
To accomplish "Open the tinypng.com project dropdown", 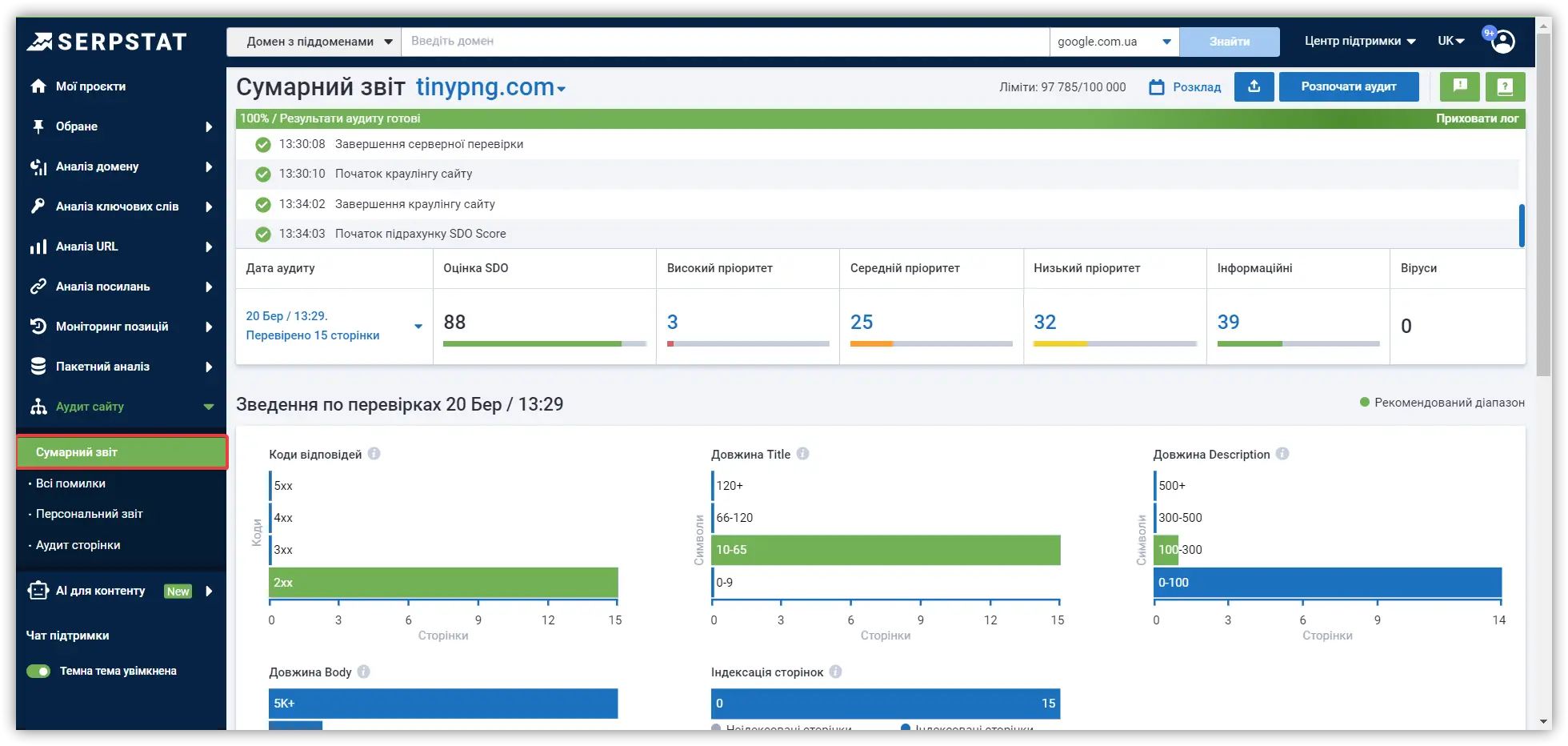I will click(x=490, y=87).
